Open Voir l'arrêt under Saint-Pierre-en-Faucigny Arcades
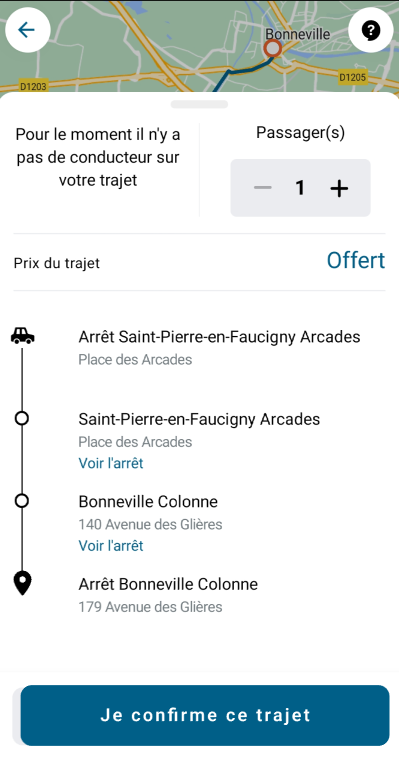The image size is (399, 760). click(111, 463)
